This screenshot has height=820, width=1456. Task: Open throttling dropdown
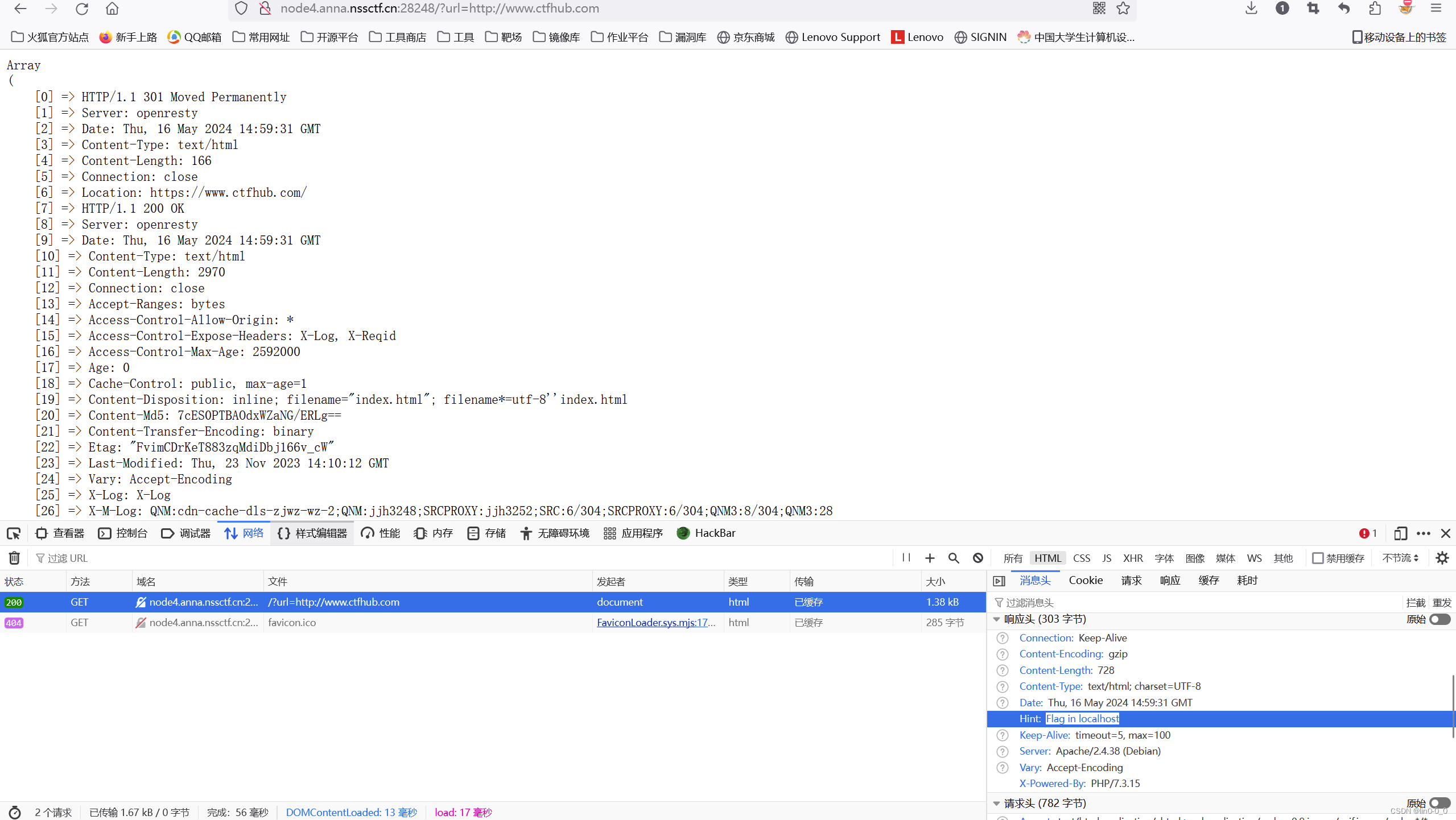[x=1400, y=558]
